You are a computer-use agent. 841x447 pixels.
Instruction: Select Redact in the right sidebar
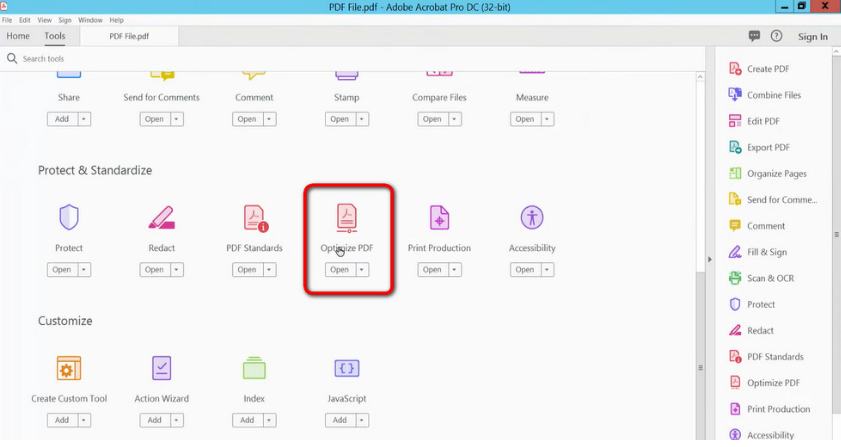(x=751, y=331)
